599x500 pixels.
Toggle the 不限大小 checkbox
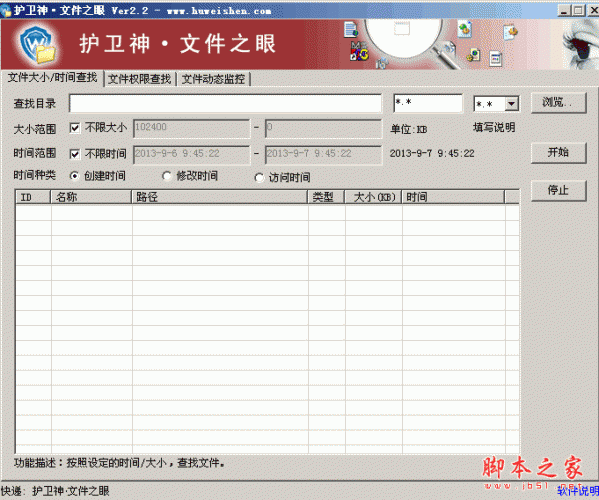[x=75, y=128]
